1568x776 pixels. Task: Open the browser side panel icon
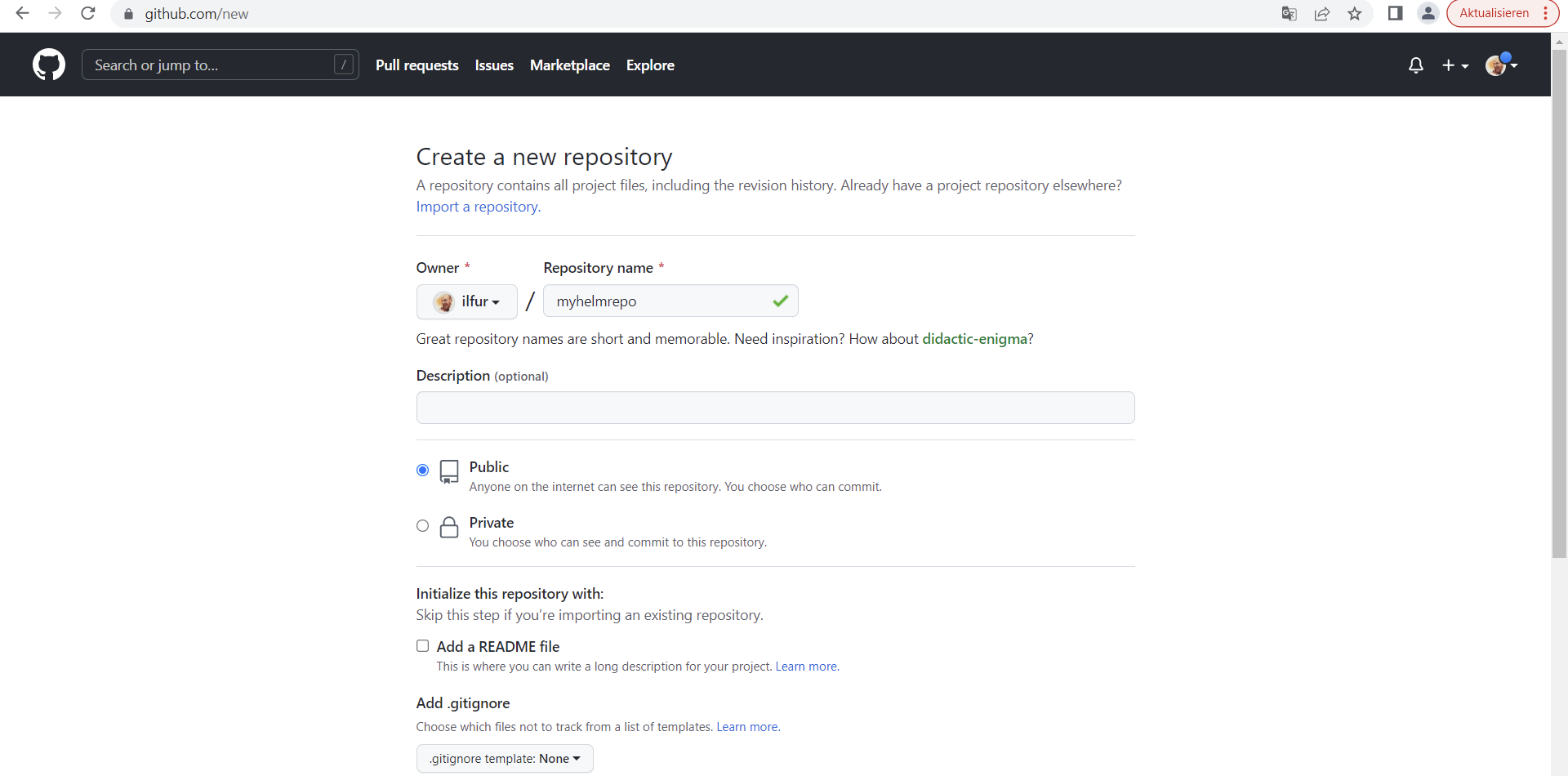tap(1395, 13)
